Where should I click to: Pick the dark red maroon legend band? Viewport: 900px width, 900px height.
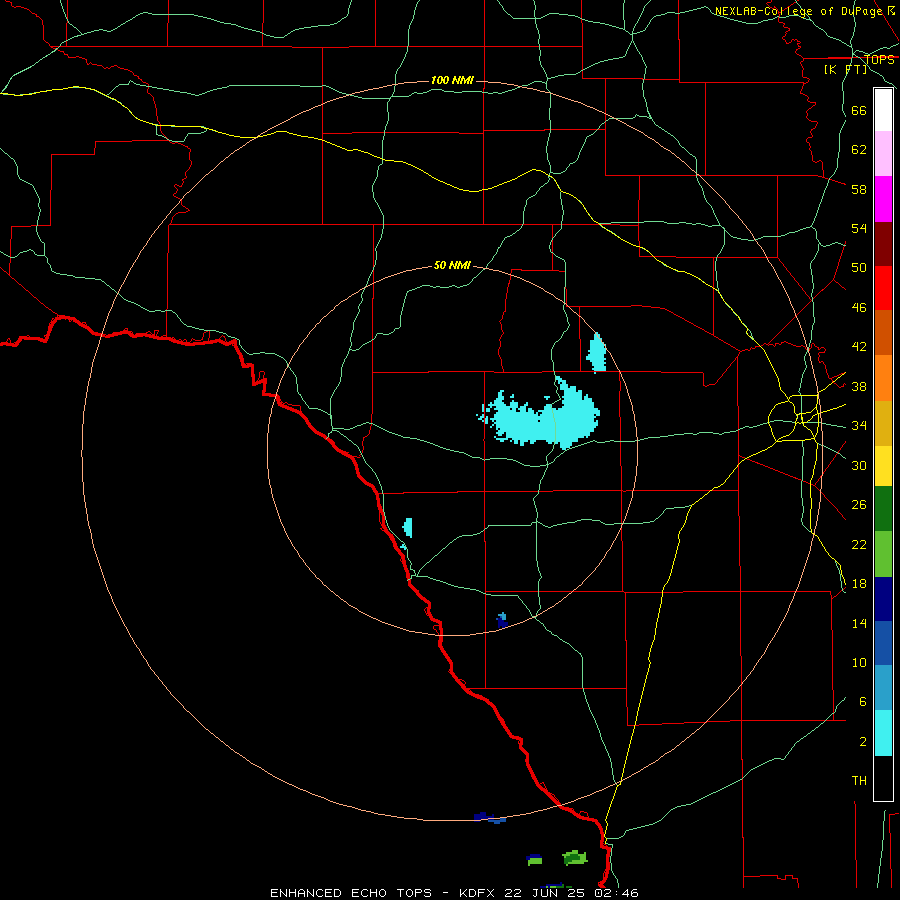pyautogui.click(x=883, y=244)
